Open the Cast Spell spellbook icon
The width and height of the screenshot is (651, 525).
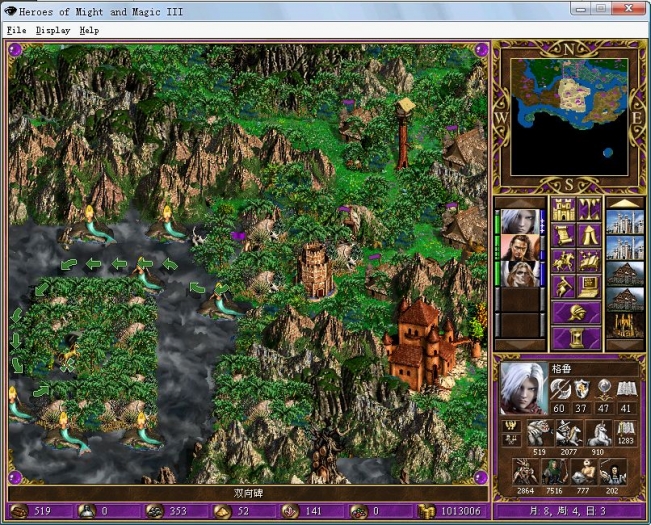coord(590,261)
